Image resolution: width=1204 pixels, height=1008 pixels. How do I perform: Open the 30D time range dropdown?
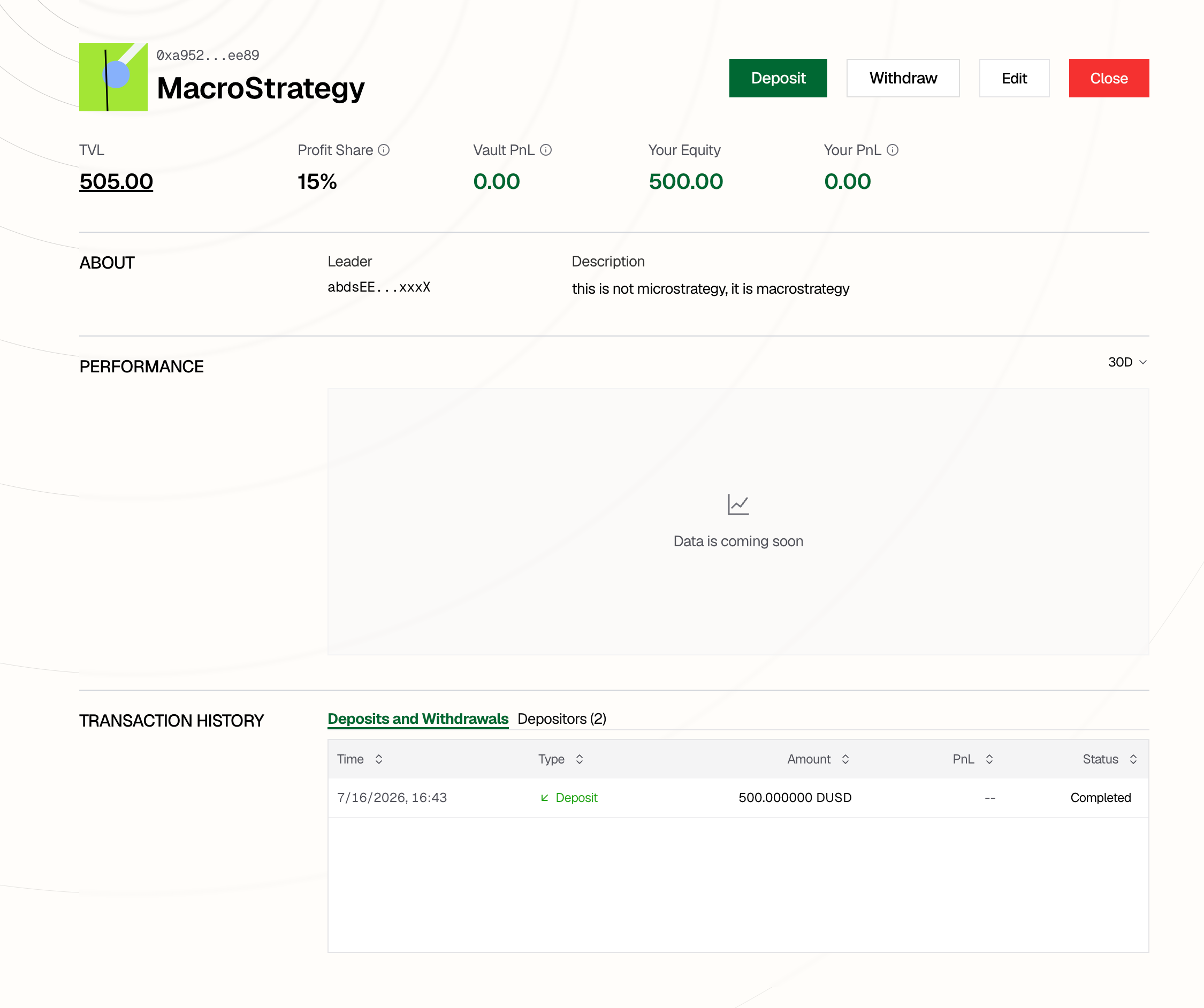(1127, 362)
